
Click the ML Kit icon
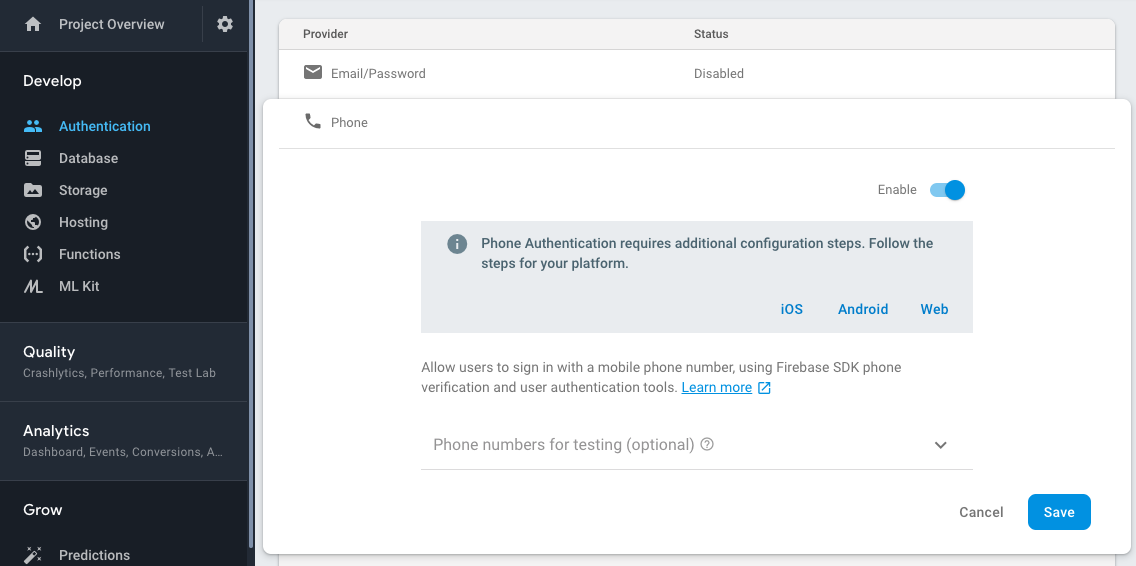click(33, 286)
